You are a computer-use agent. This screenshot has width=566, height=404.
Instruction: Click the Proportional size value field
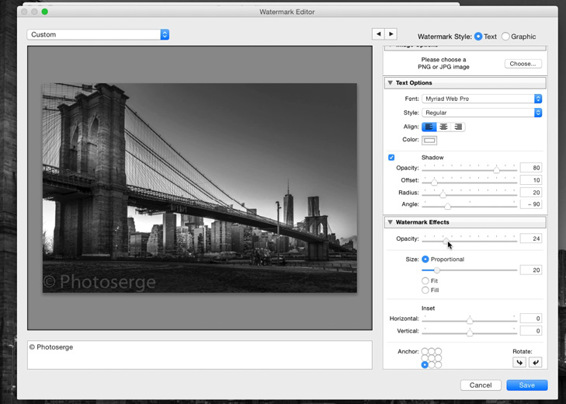pos(531,270)
